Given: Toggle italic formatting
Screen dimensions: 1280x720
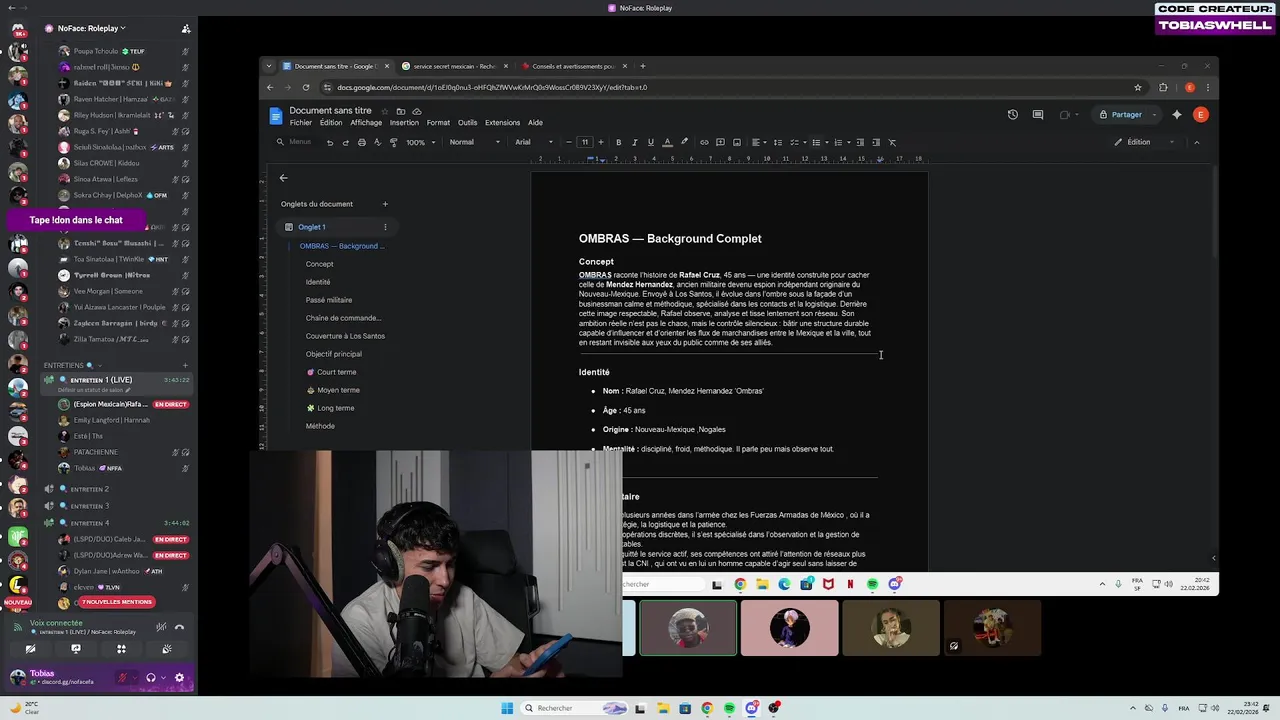Looking at the screenshot, I should 634,142.
